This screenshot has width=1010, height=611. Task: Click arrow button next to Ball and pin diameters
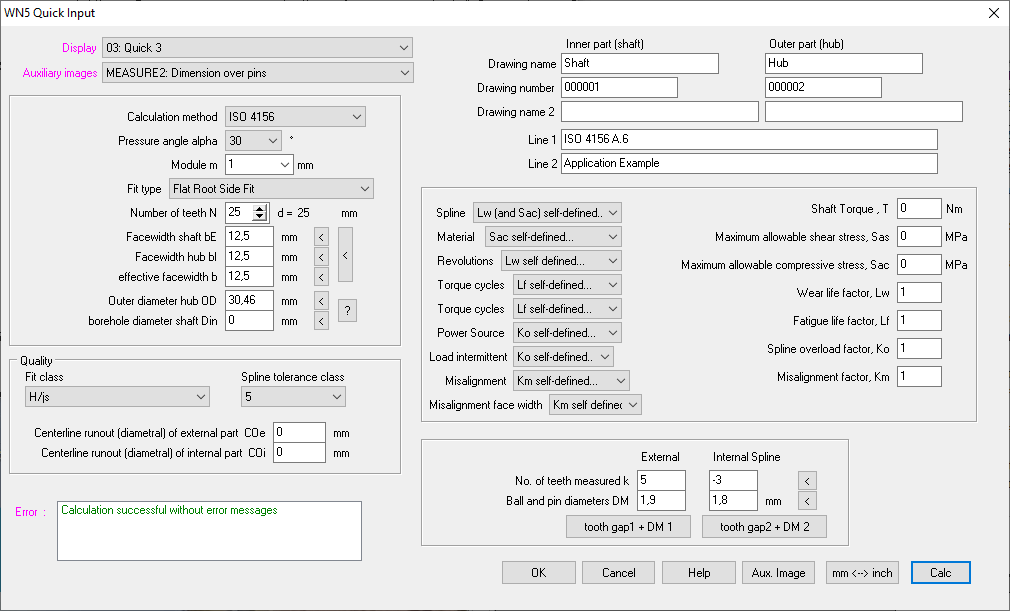click(809, 500)
